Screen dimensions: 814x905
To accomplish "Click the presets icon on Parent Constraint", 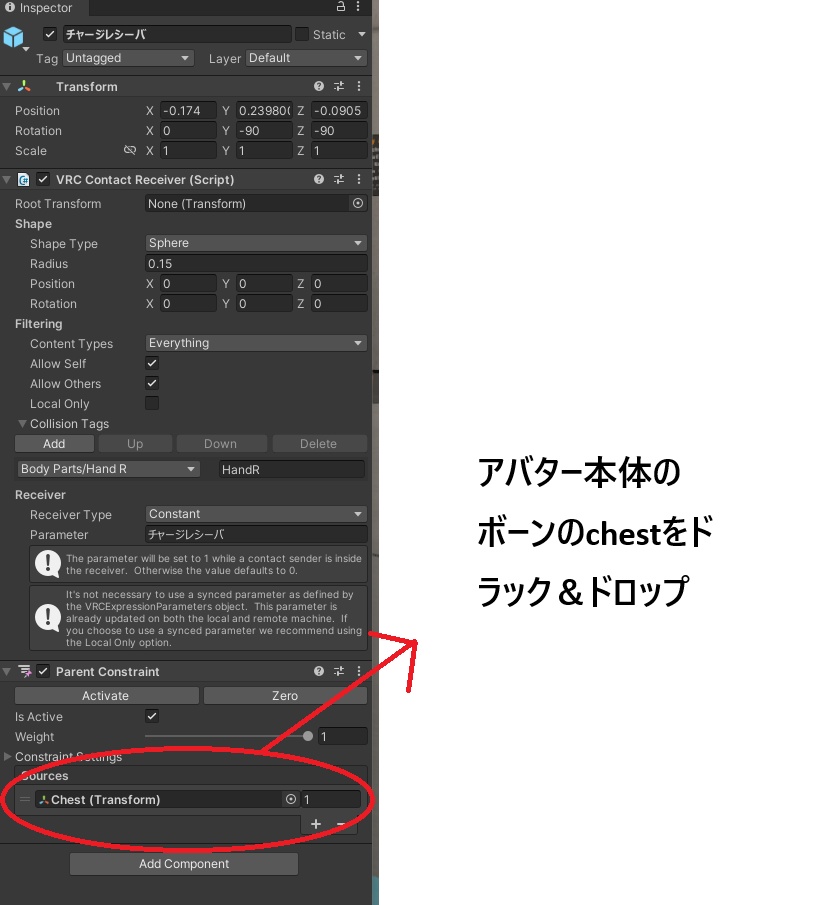I will pos(338,671).
